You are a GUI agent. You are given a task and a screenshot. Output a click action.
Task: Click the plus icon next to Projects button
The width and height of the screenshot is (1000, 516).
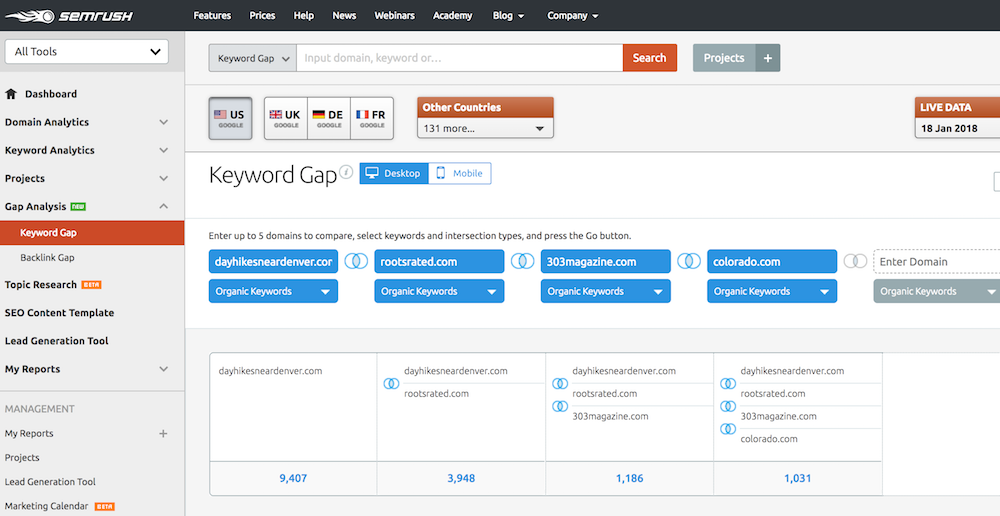[768, 58]
